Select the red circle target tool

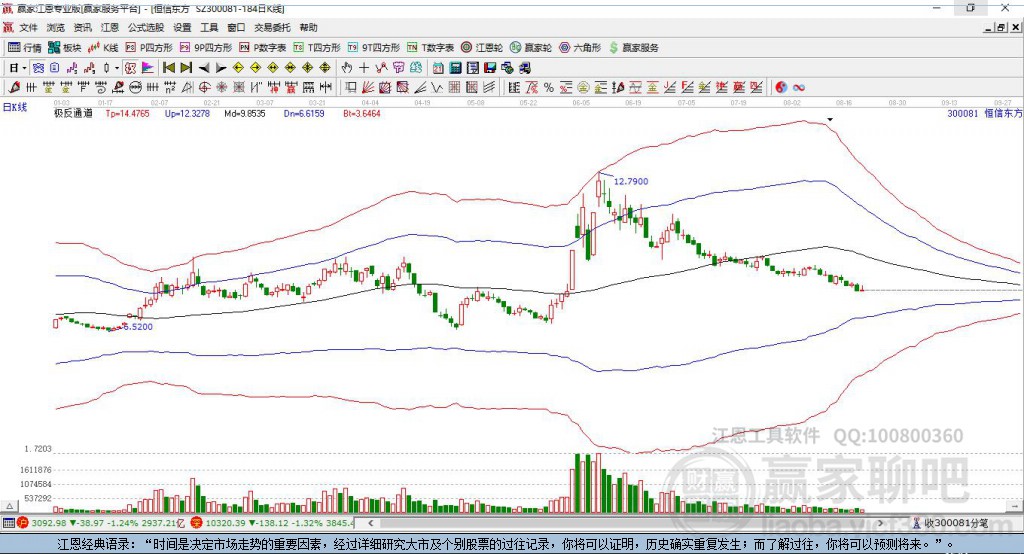coord(204,88)
